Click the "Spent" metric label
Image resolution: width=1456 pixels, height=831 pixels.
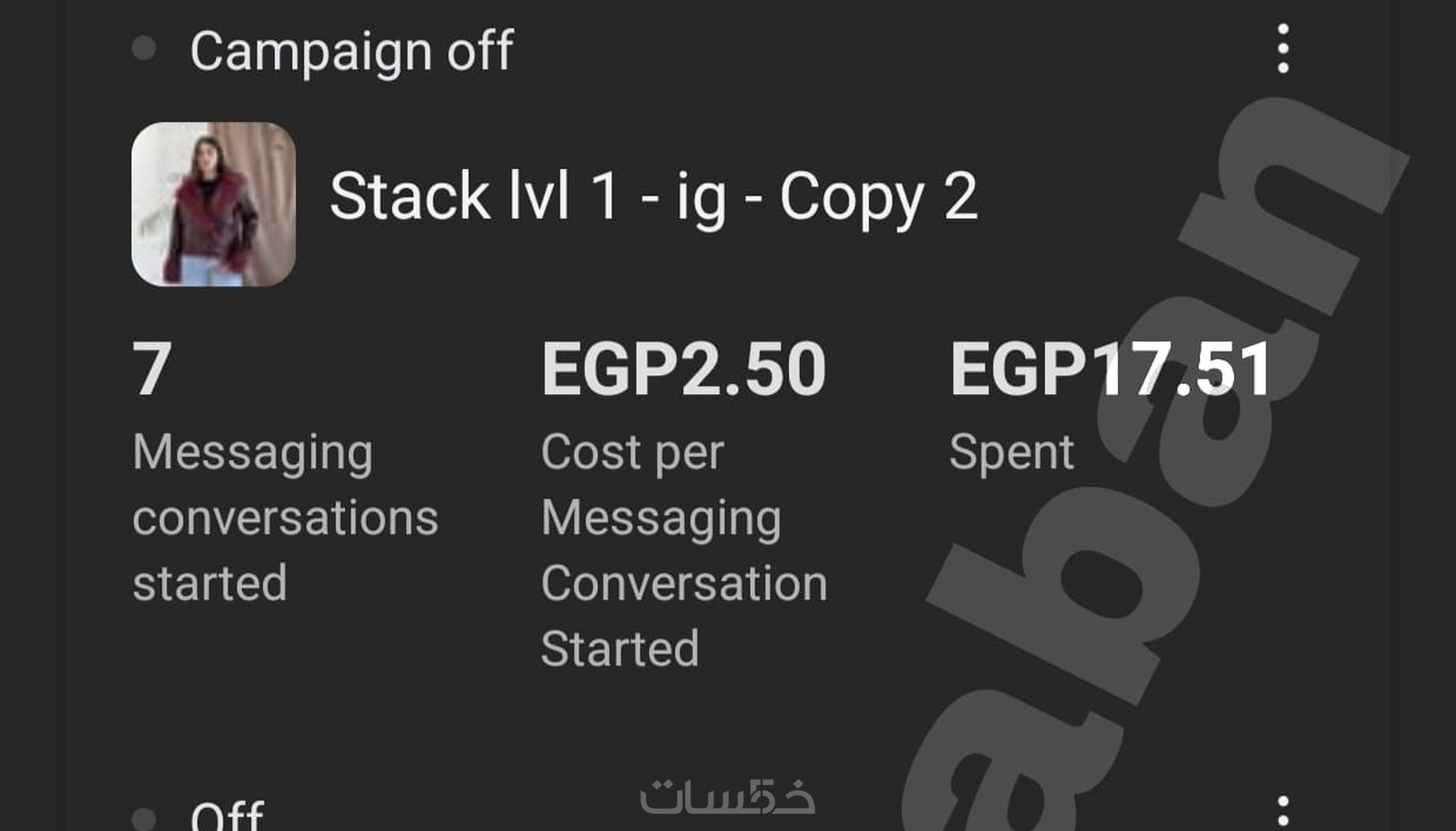pyautogui.click(x=1011, y=451)
